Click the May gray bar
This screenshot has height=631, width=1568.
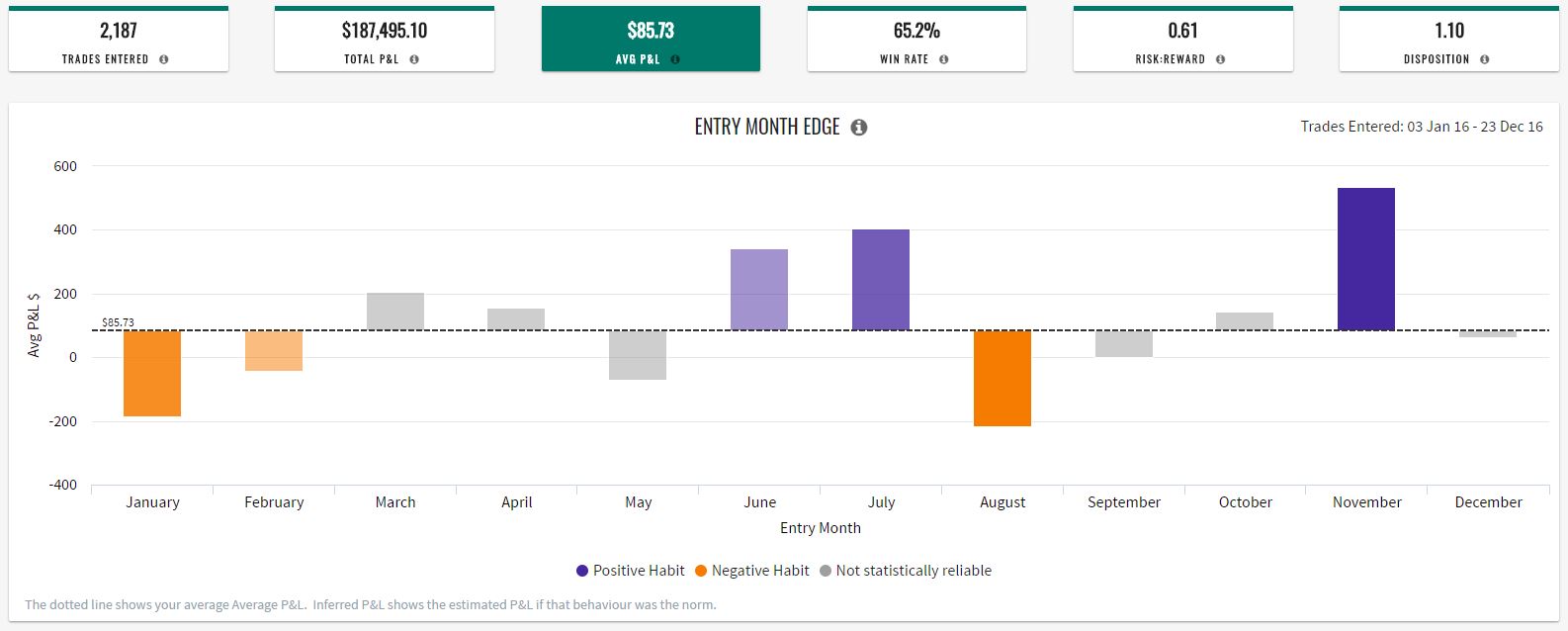pyautogui.click(x=638, y=355)
